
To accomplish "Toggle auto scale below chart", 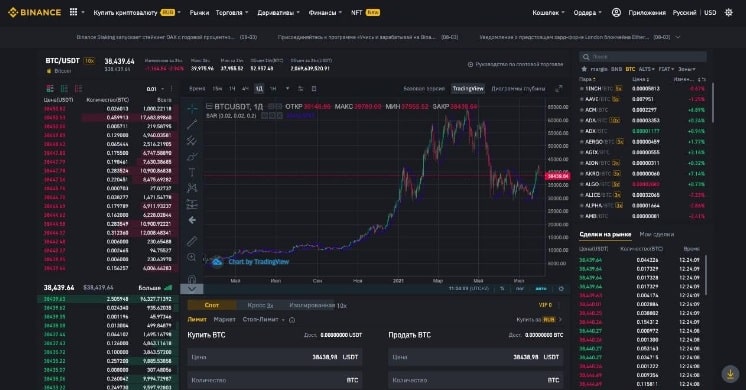I will (541, 289).
